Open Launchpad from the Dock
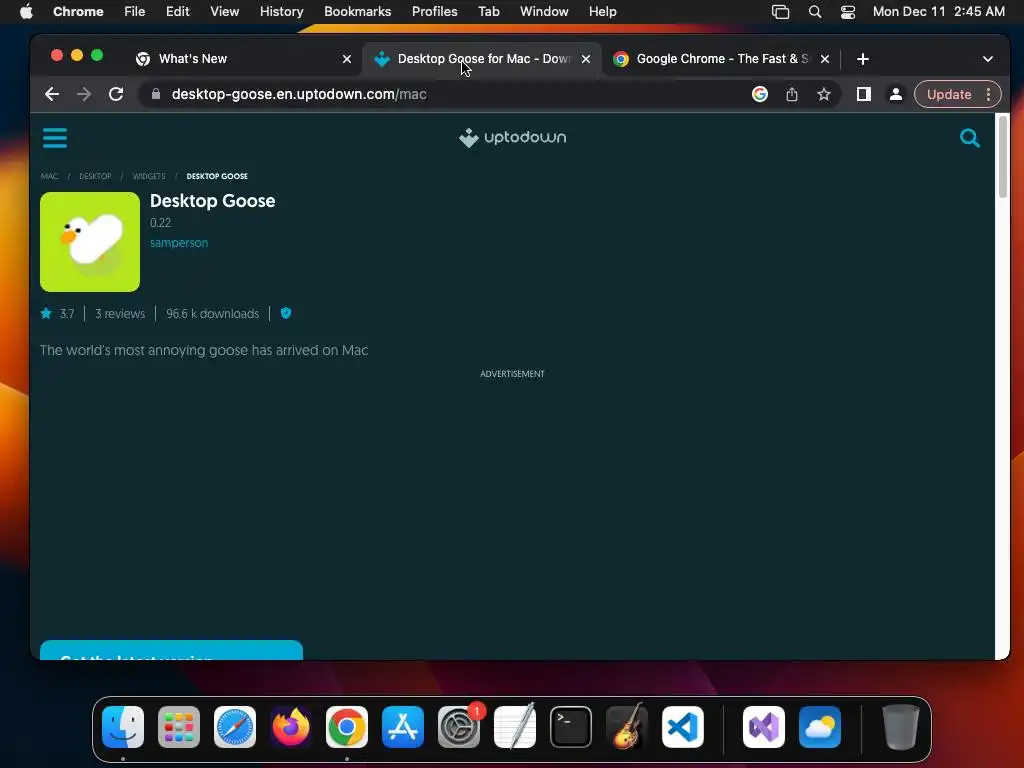This screenshot has height=768, width=1024. coord(179,727)
